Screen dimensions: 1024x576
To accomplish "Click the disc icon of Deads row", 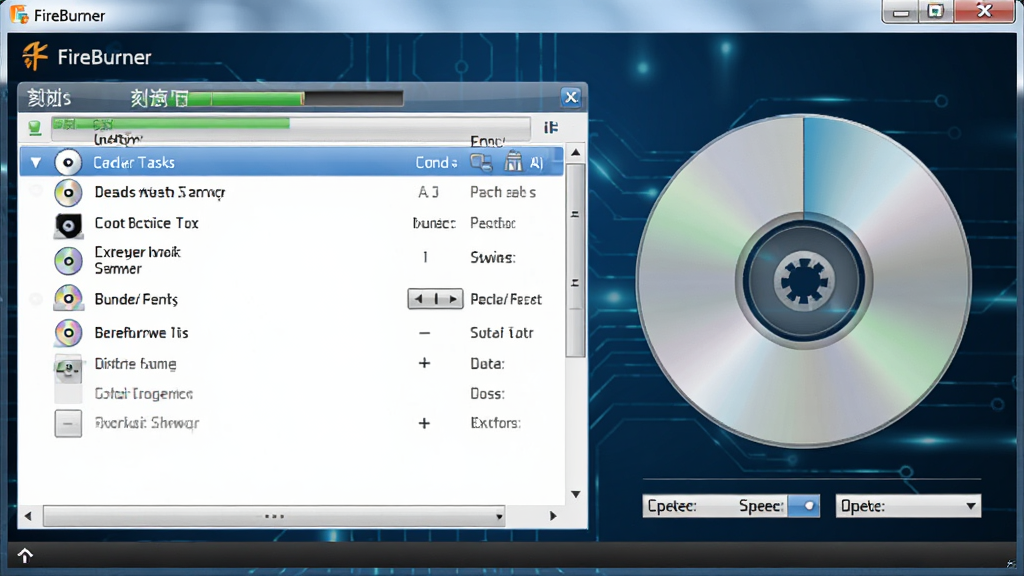I will 68,193.
